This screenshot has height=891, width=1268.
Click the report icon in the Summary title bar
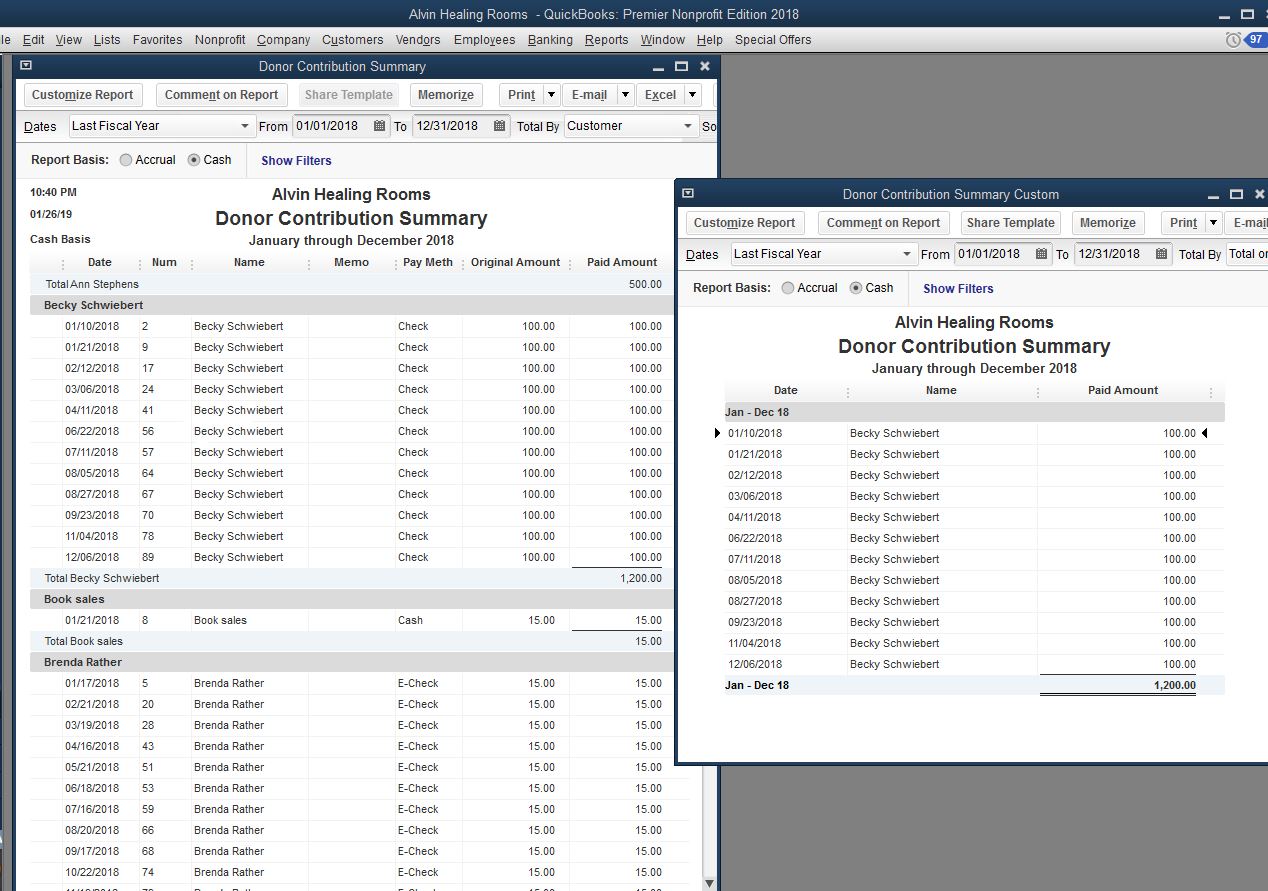[x=26, y=64]
